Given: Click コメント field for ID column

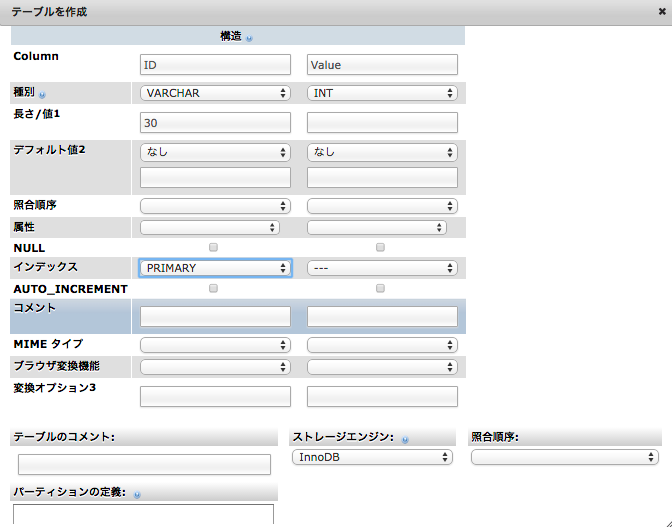Looking at the screenshot, I should click(216, 317).
